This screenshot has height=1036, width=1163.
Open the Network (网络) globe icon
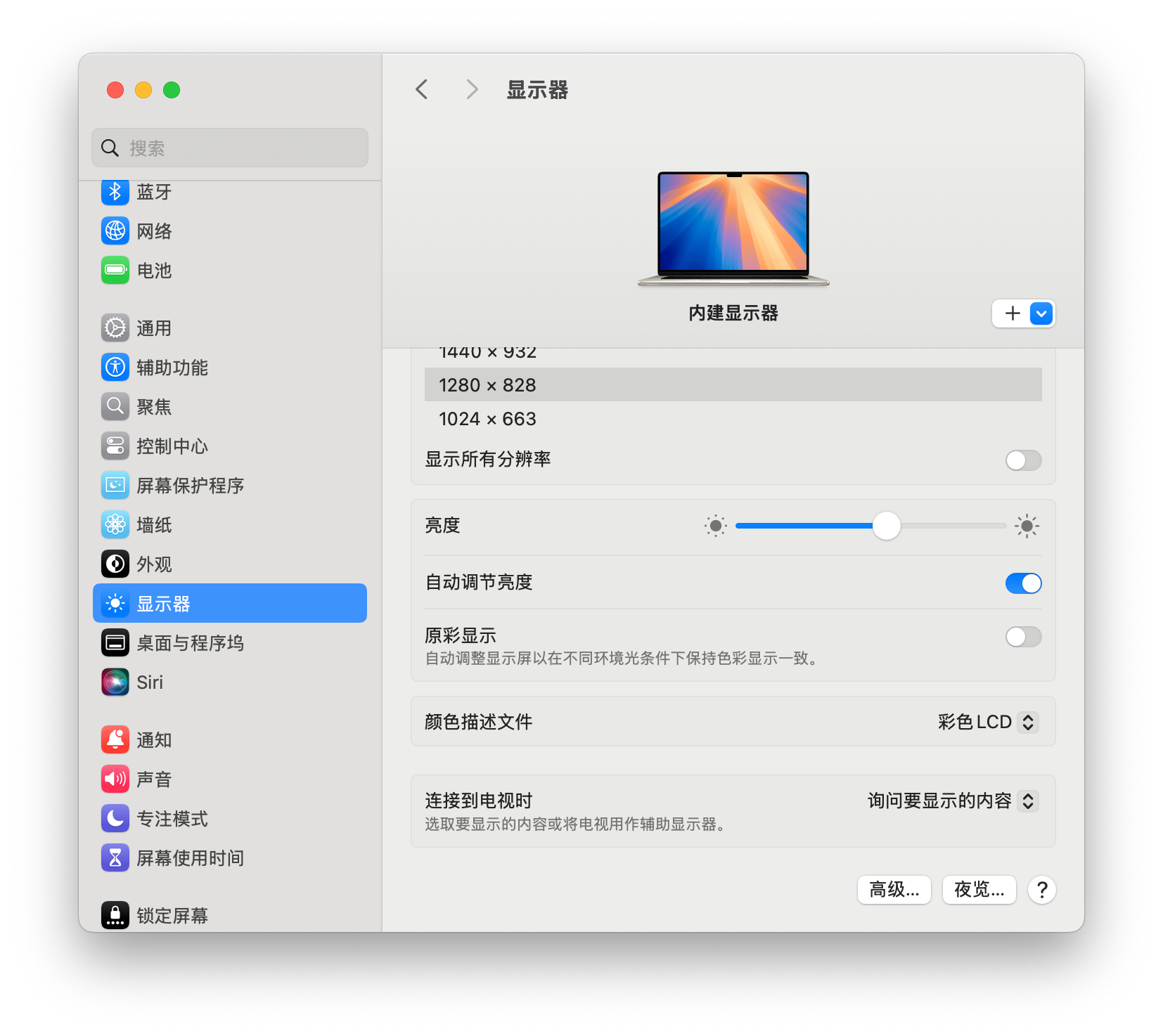click(x=115, y=231)
